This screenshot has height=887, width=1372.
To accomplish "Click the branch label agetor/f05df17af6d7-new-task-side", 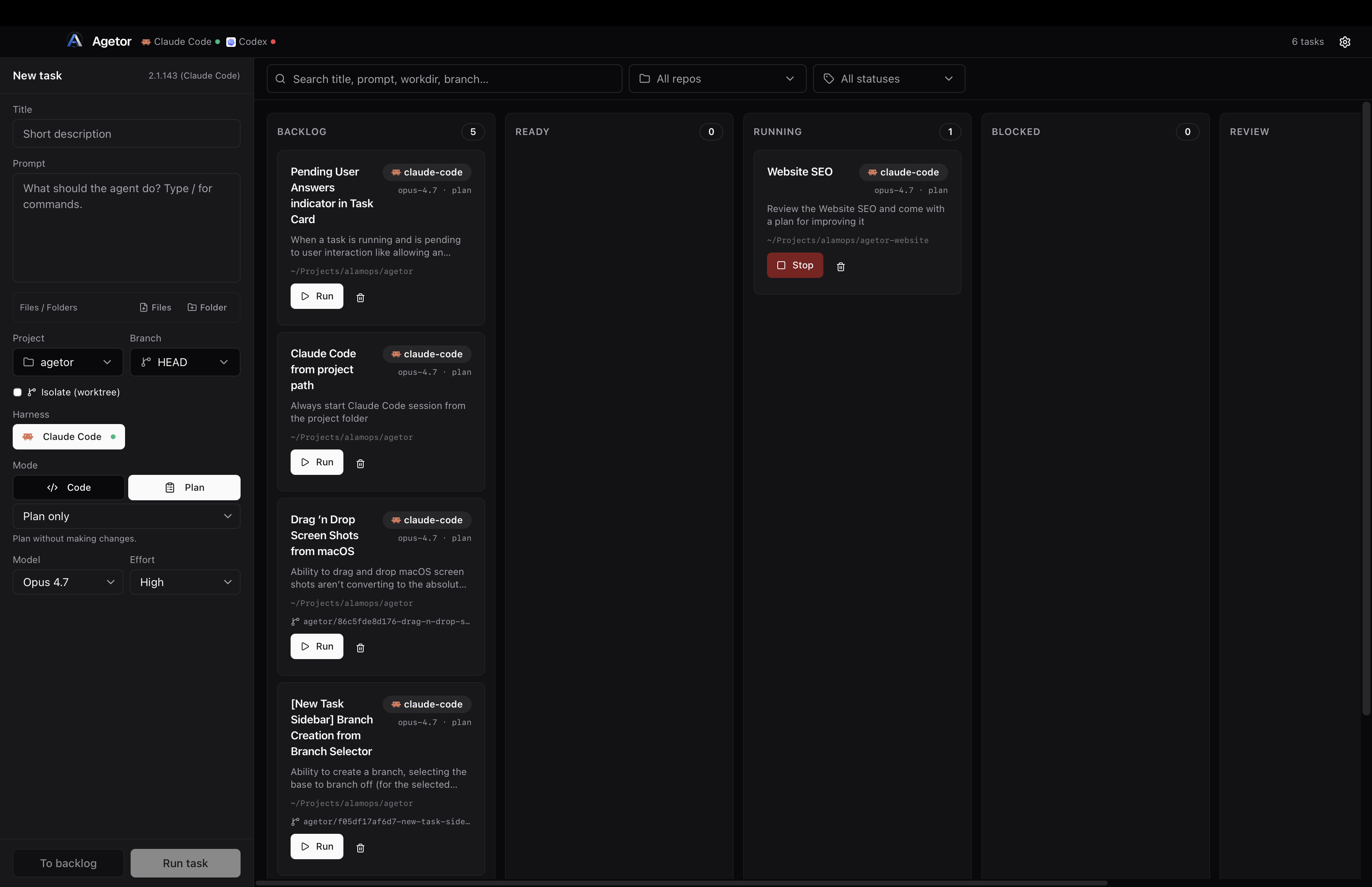I will pyautogui.click(x=381, y=821).
